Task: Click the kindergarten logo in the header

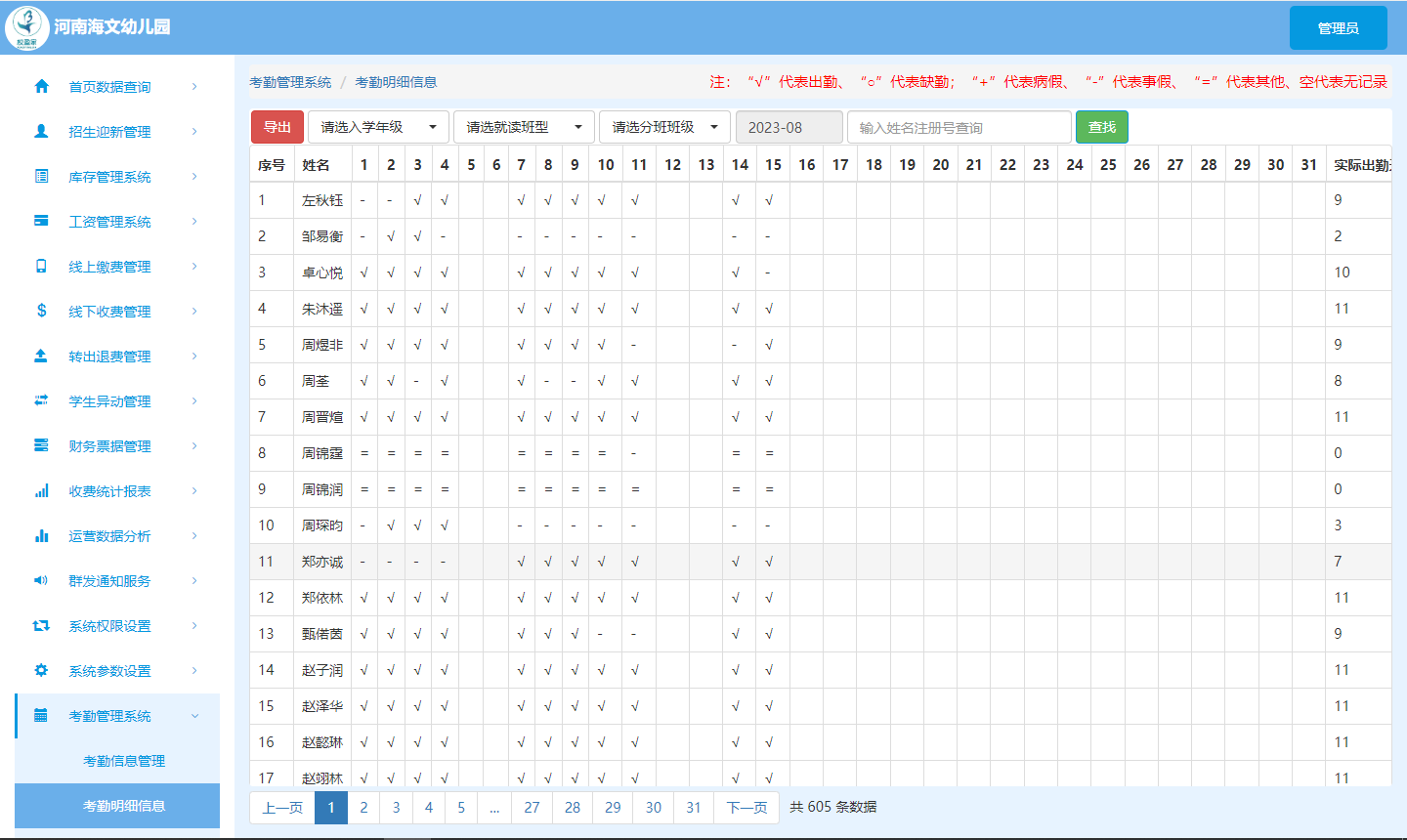Action: (26, 27)
